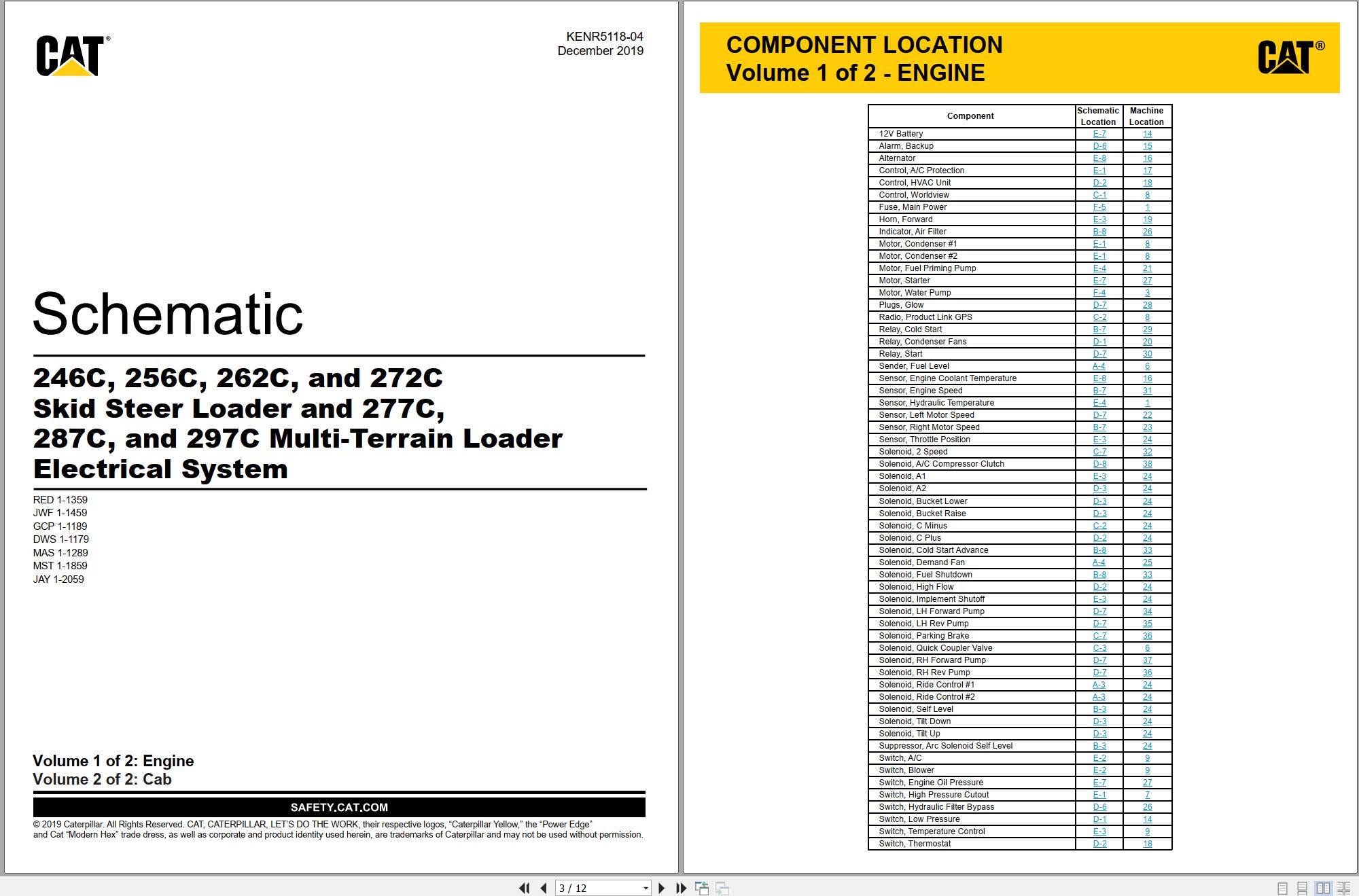Click the 'JAY 1-2059' serial prefix line

[x=58, y=579]
